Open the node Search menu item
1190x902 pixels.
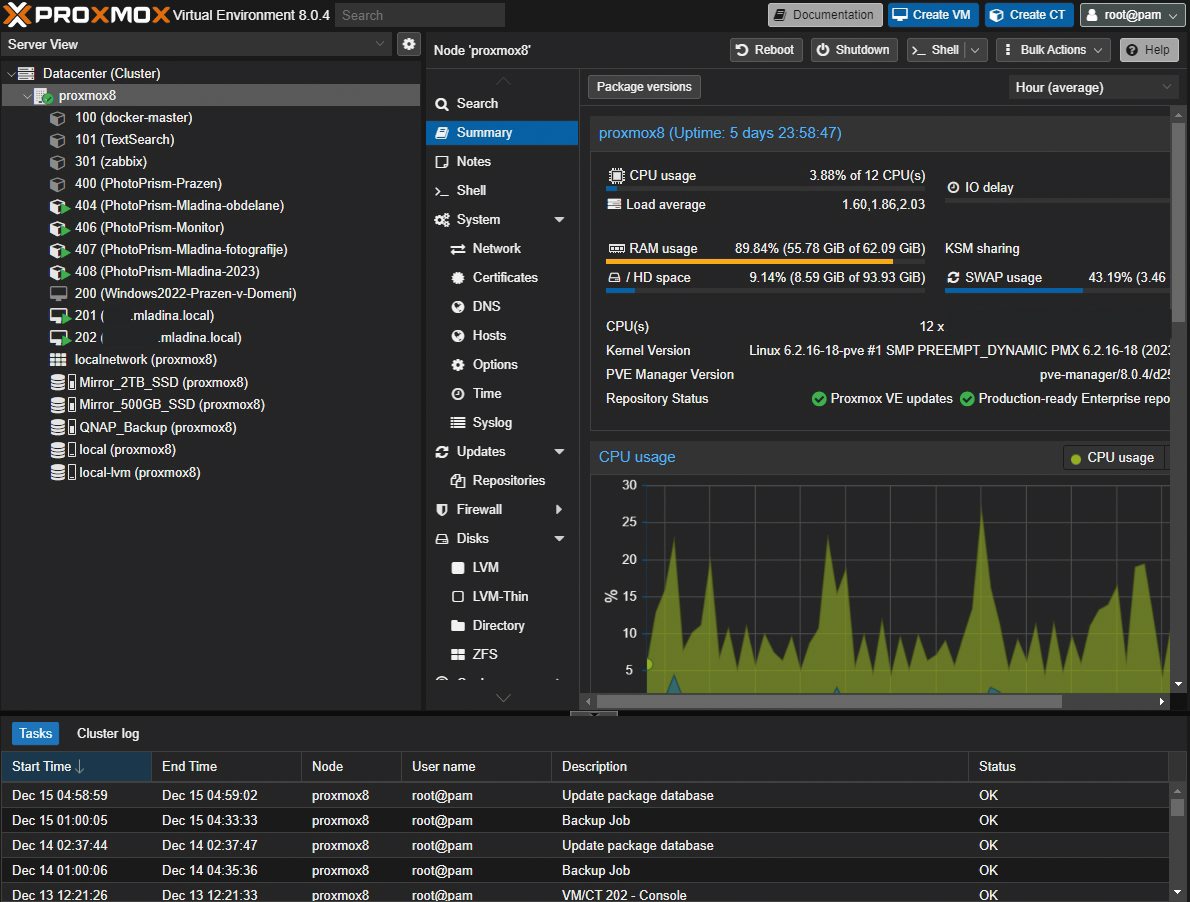coord(502,104)
